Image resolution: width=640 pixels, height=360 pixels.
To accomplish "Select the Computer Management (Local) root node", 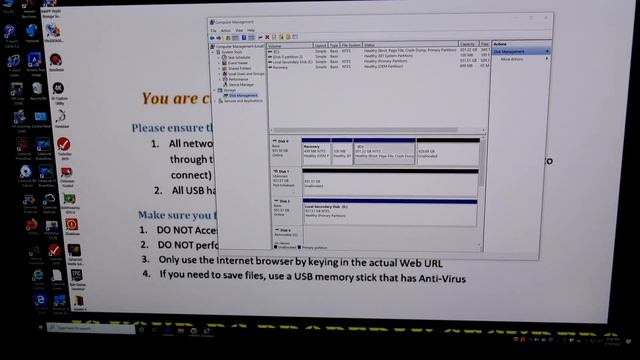I will [237, 47].
